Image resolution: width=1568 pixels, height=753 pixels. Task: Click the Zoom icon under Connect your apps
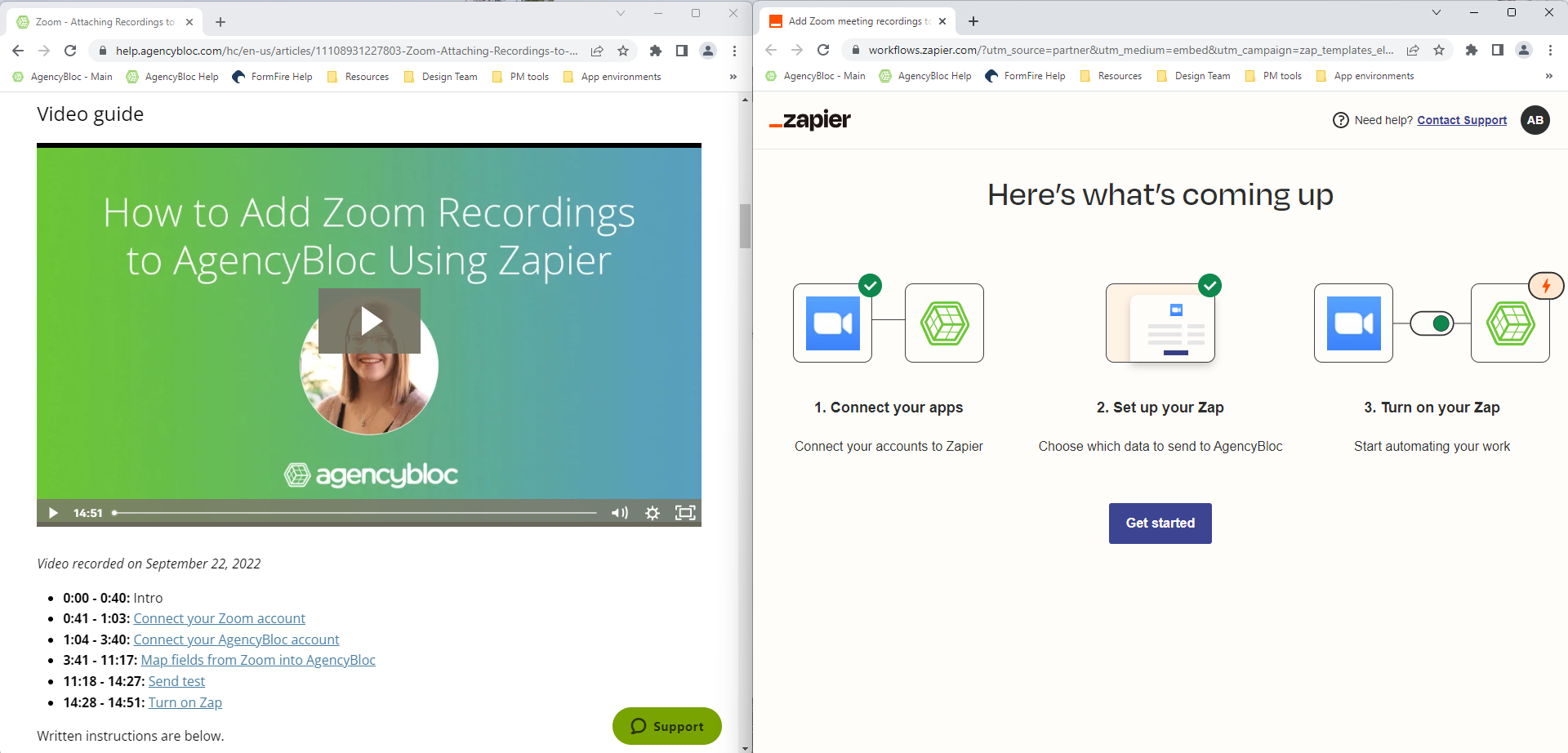tap(833, 323)
